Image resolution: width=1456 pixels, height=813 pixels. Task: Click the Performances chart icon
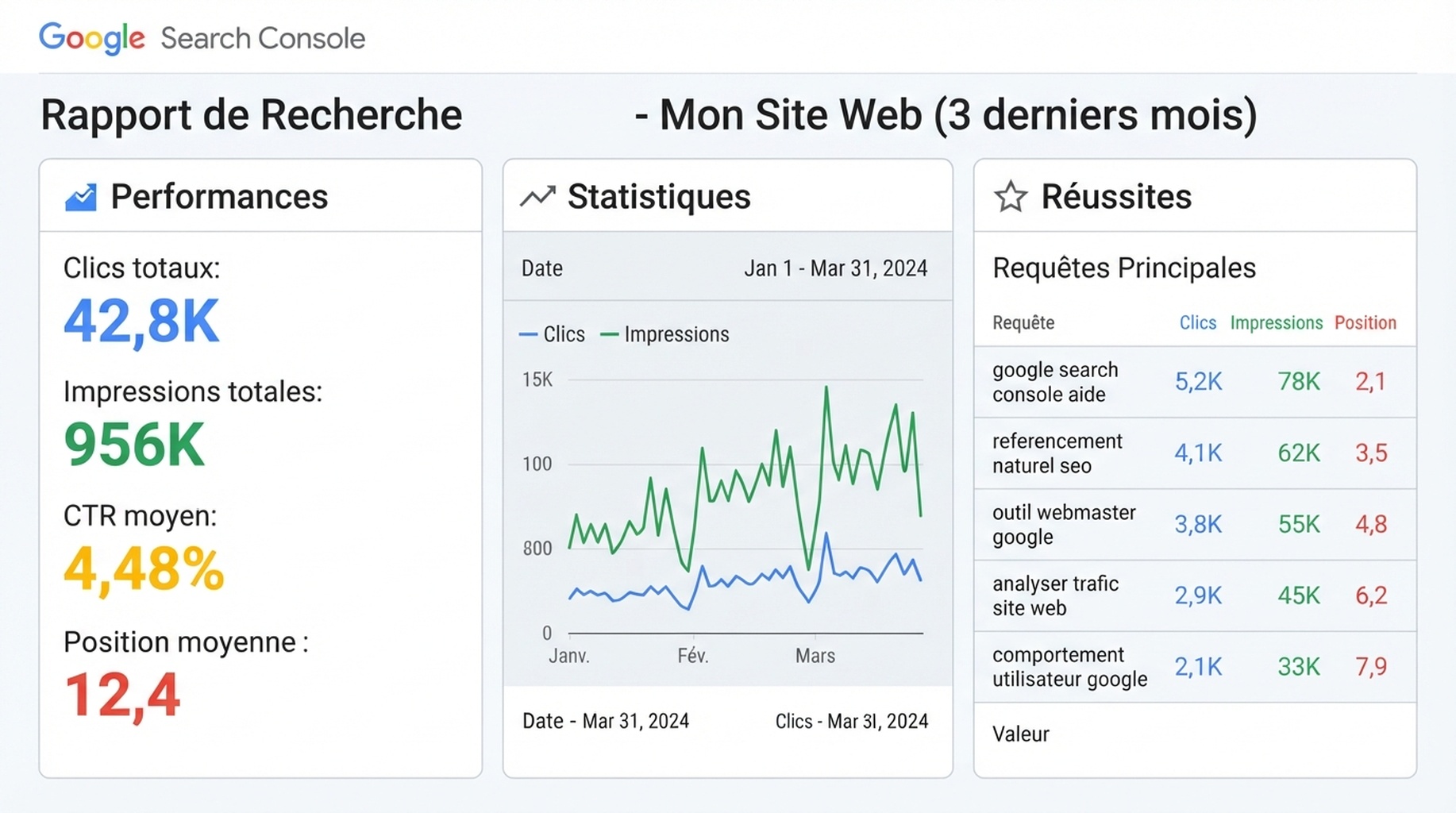click(80, 197)
